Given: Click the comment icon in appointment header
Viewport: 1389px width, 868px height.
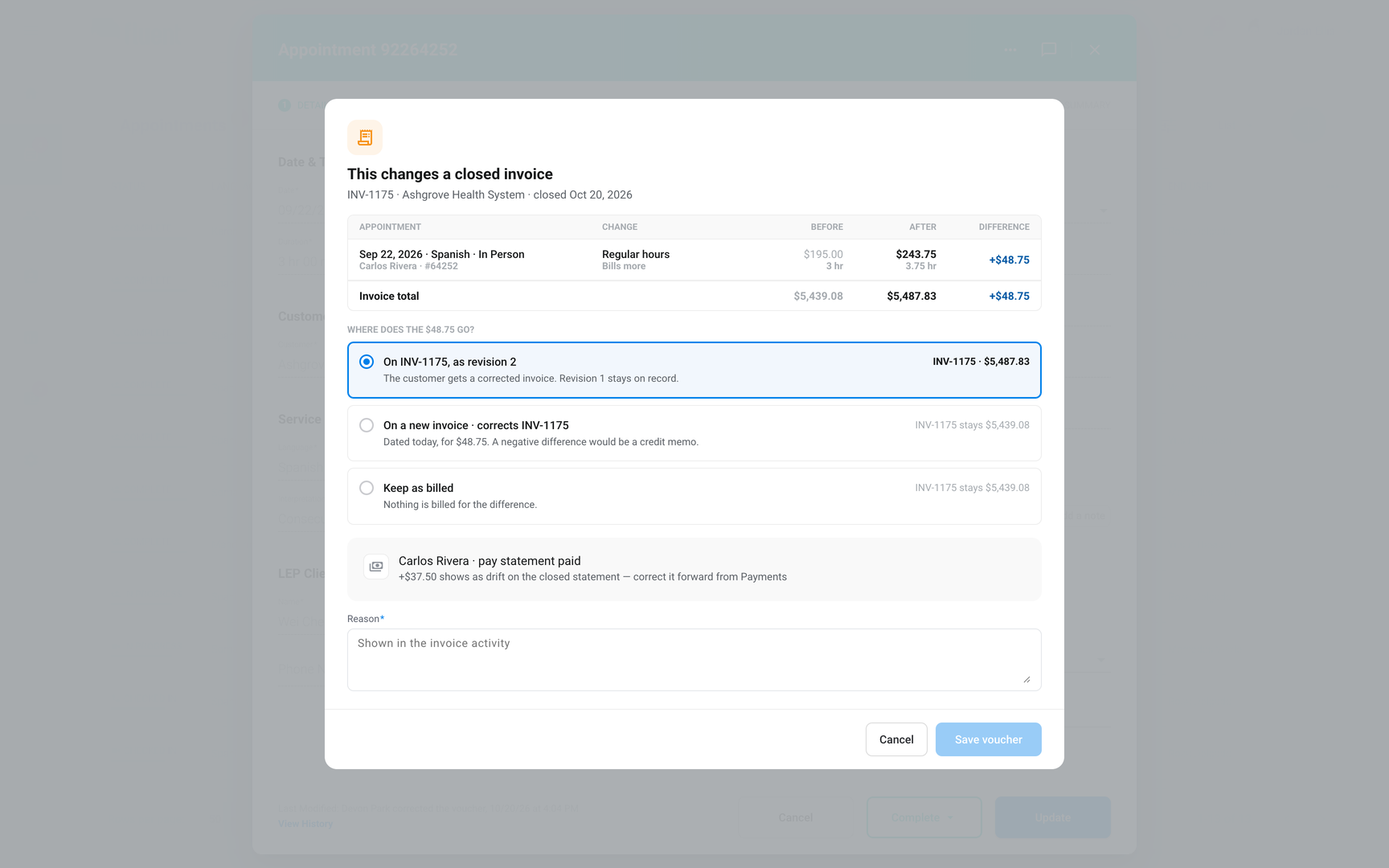Looking at the screenshot, I should (x=1049, y=50).
